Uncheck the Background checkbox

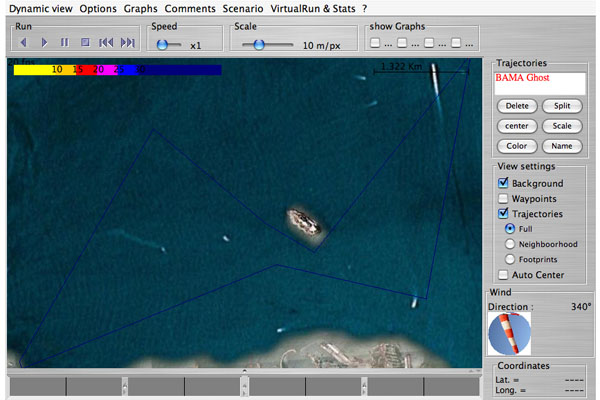(x=503, y=183)
